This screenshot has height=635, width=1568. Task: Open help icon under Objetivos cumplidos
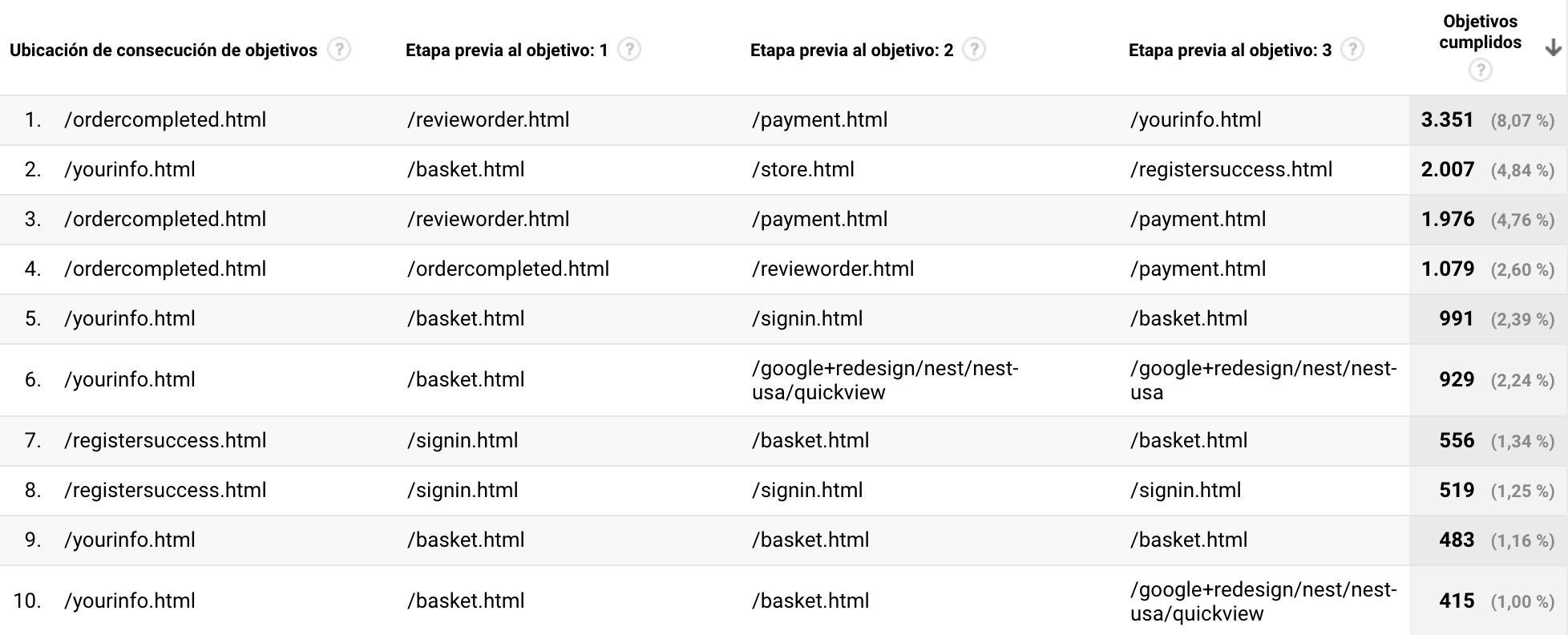click(x=1480, y=71)
